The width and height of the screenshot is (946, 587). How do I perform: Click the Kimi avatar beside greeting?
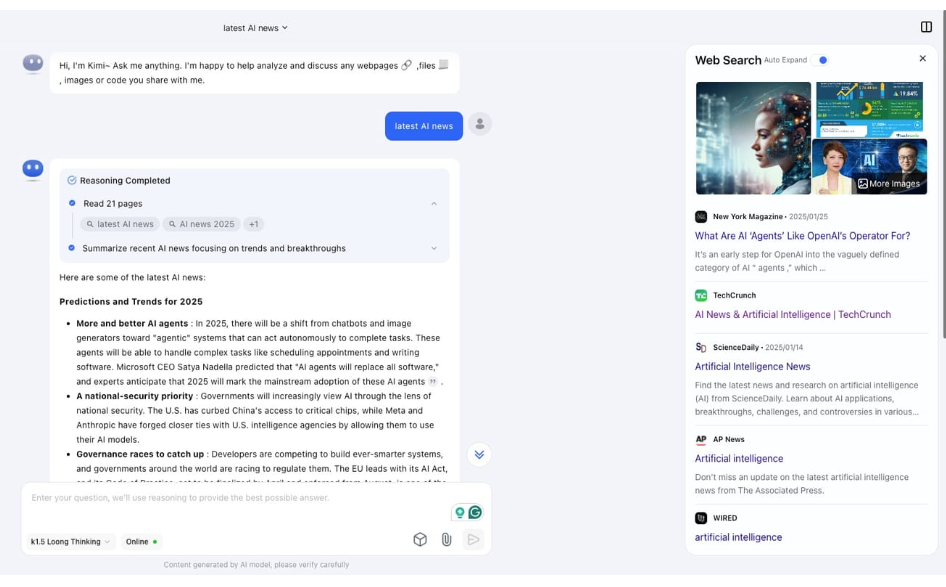point(33,64)
